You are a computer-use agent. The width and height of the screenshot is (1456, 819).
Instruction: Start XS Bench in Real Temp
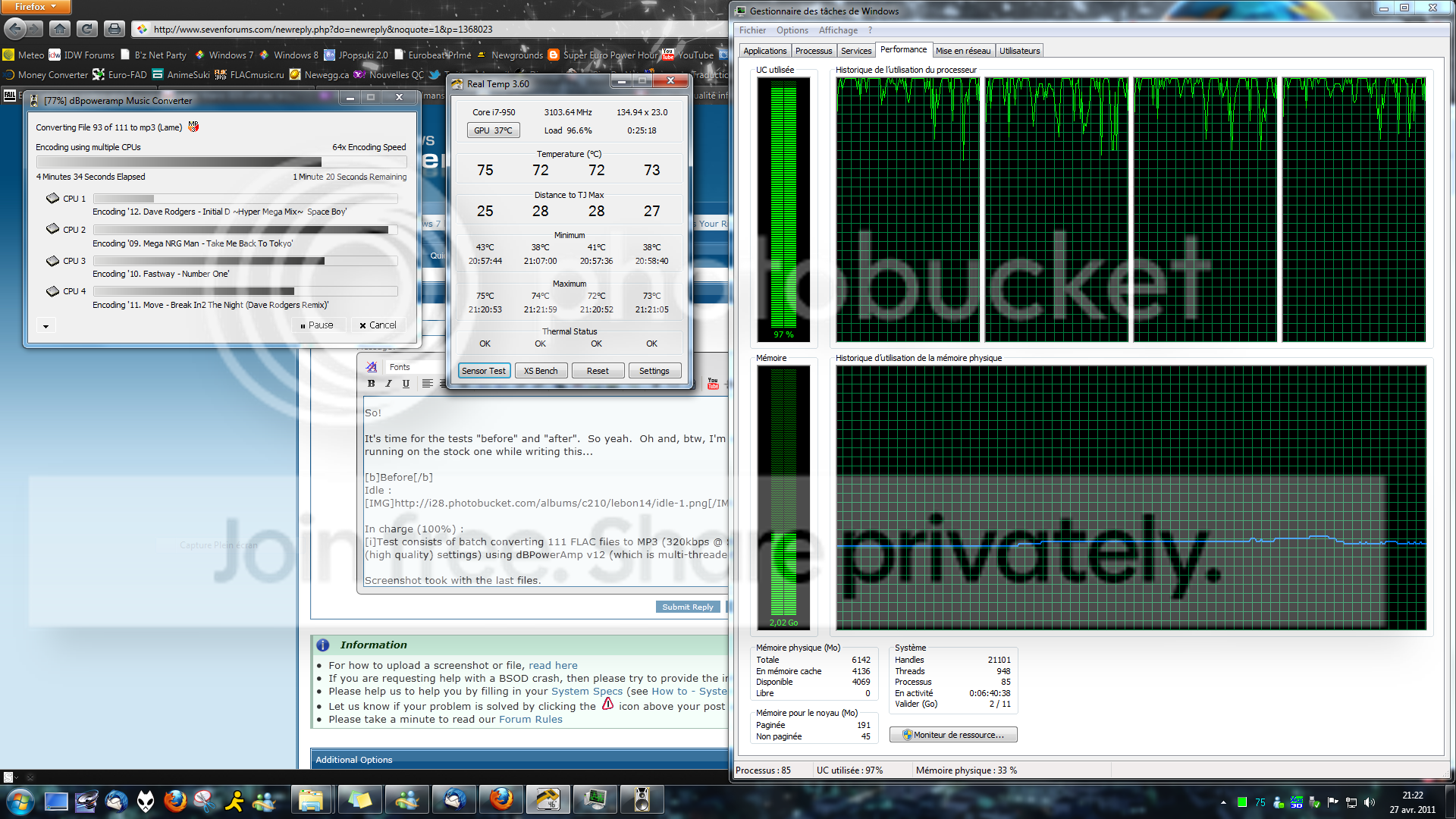pos(541,371)
